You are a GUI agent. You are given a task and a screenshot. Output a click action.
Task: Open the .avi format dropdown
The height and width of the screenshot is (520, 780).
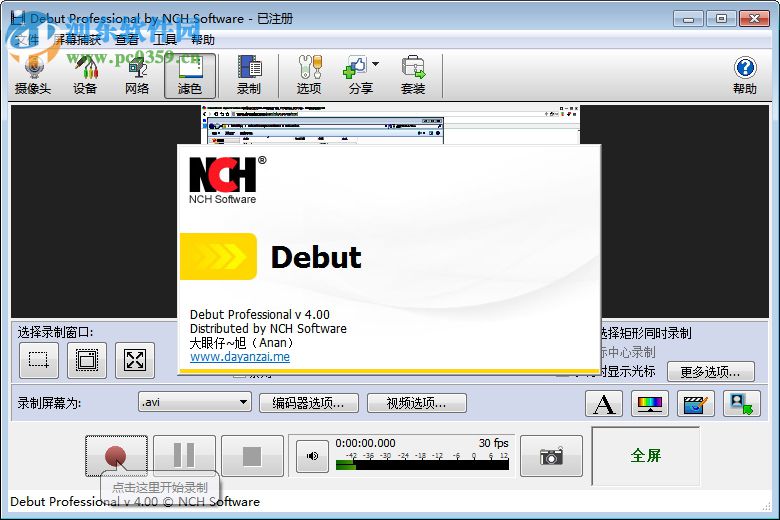click(195, 402)
